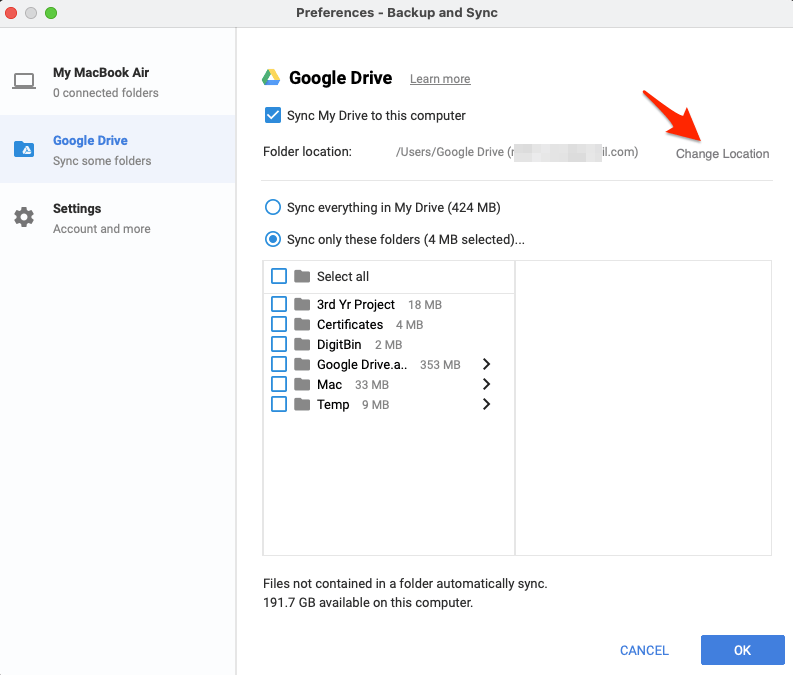Open the Learn more link
The width and height of the screenshot is (793, 675).
tap(440, 79)
